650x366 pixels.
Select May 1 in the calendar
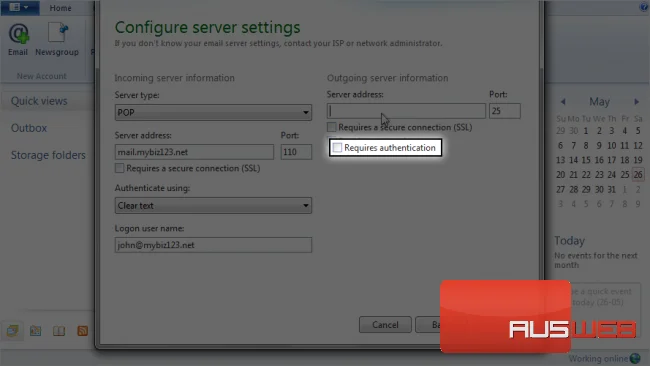pos(586,131)
